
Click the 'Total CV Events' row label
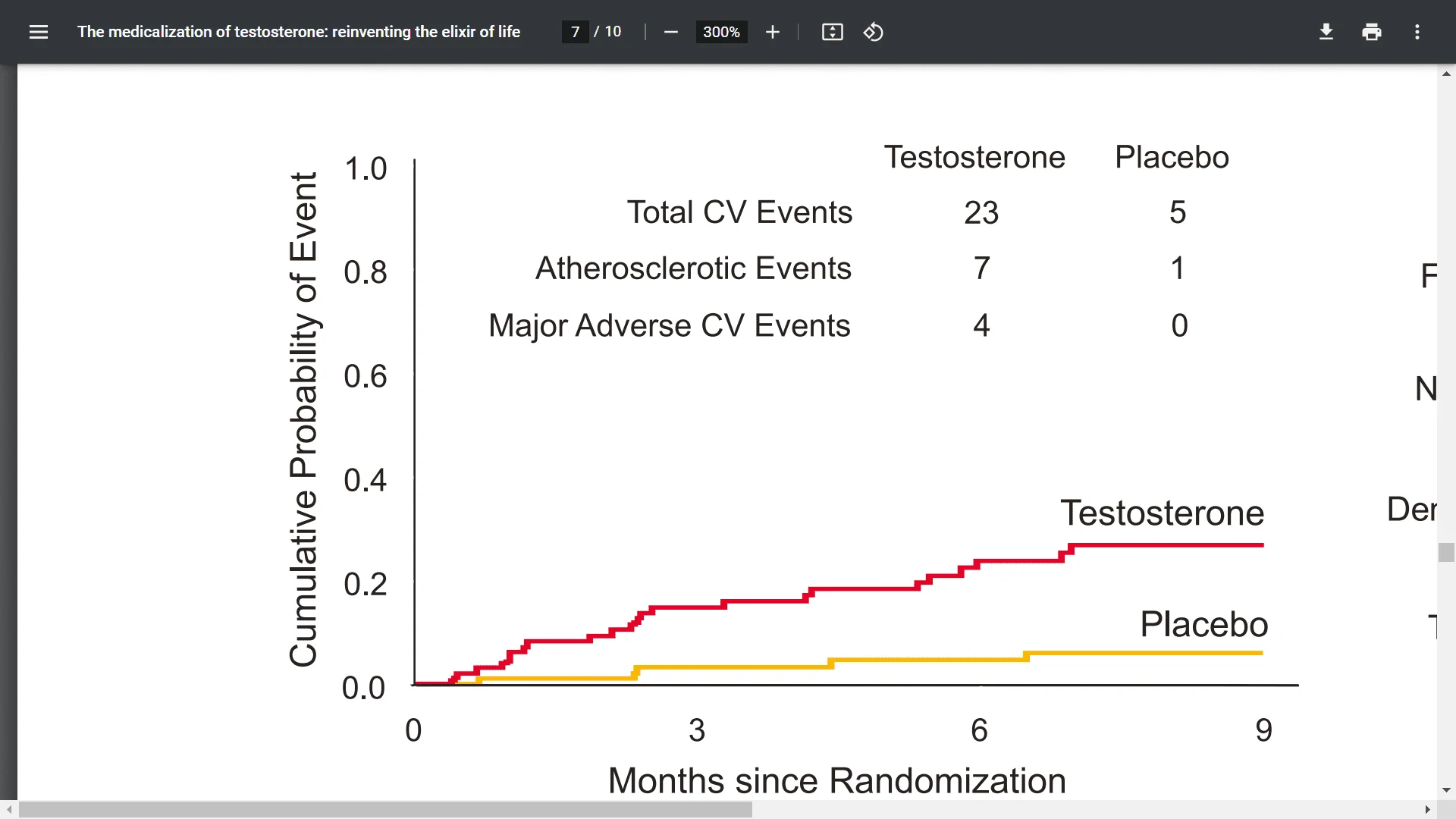click(x=739, y=212)
